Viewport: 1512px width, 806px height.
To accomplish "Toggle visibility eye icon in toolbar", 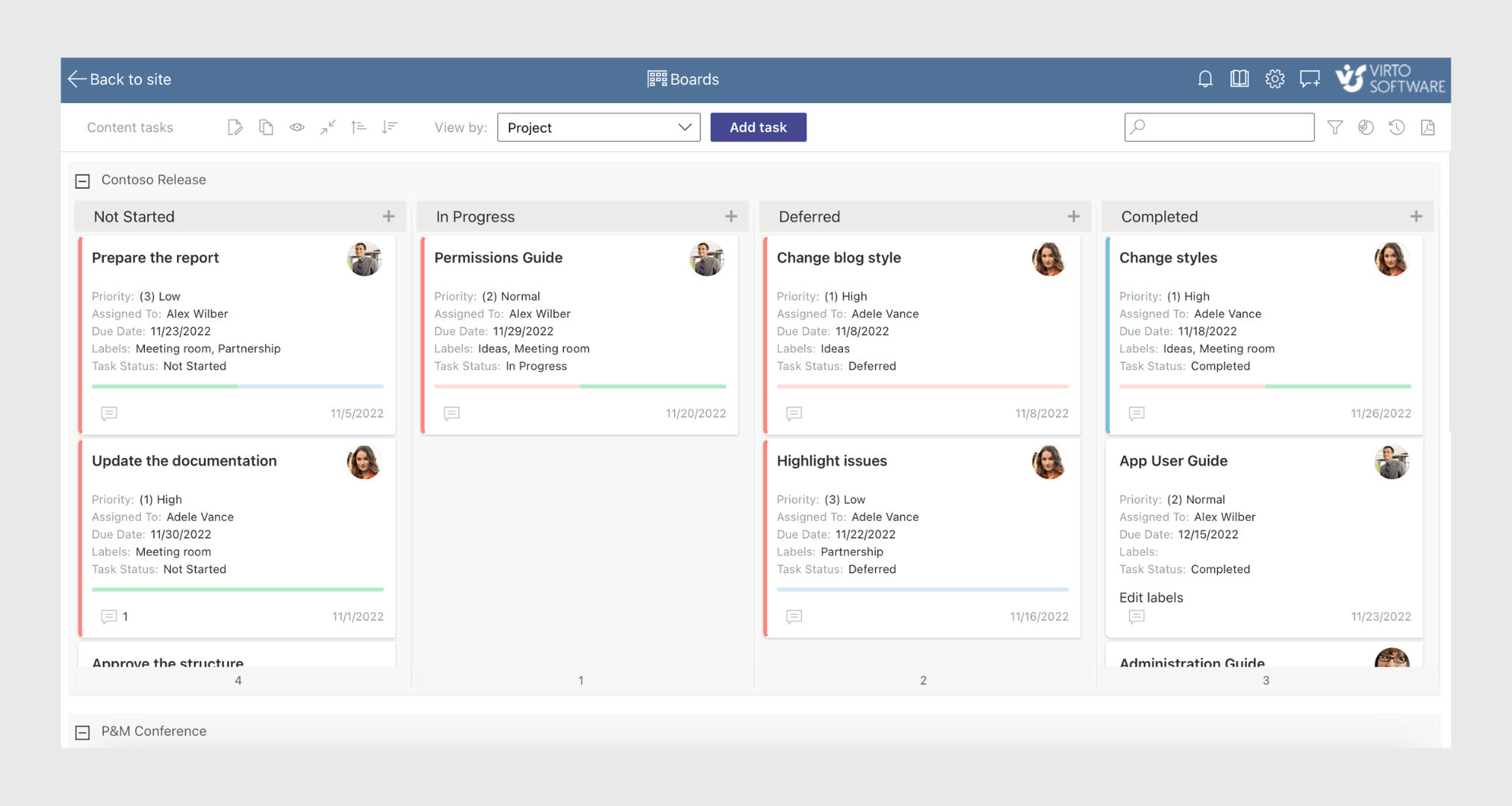I will pyautogui.click(x=297, y=127).
